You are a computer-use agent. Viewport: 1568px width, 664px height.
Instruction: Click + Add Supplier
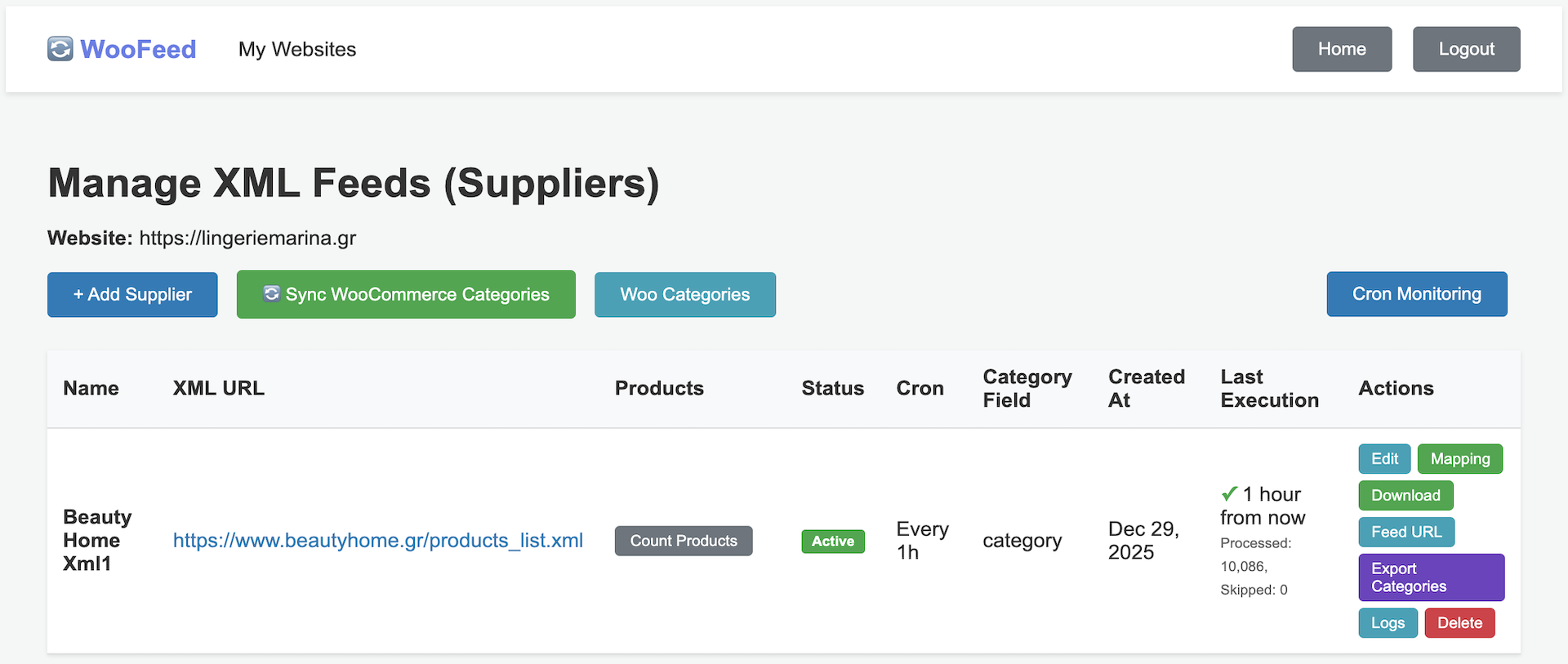(131, 294)
